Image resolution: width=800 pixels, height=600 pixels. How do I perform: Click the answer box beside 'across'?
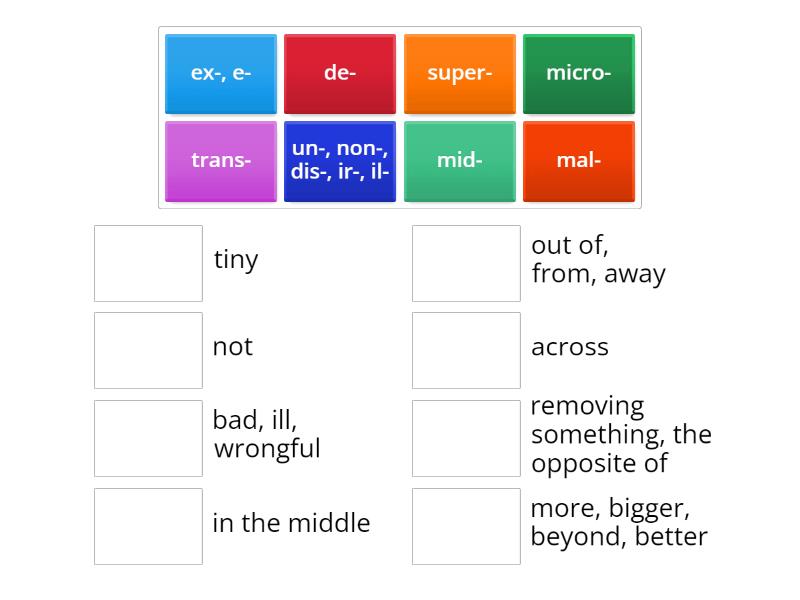465,350
